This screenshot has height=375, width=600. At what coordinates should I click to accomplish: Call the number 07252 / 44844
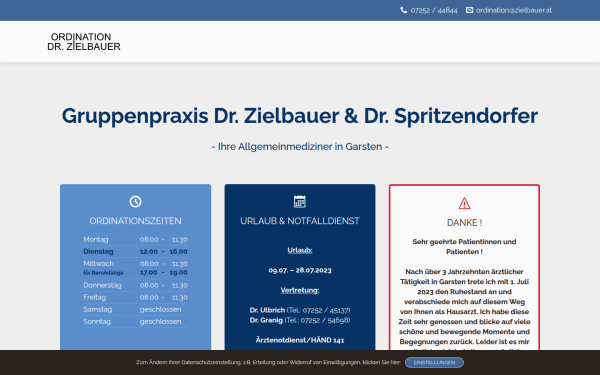point(434,10)
